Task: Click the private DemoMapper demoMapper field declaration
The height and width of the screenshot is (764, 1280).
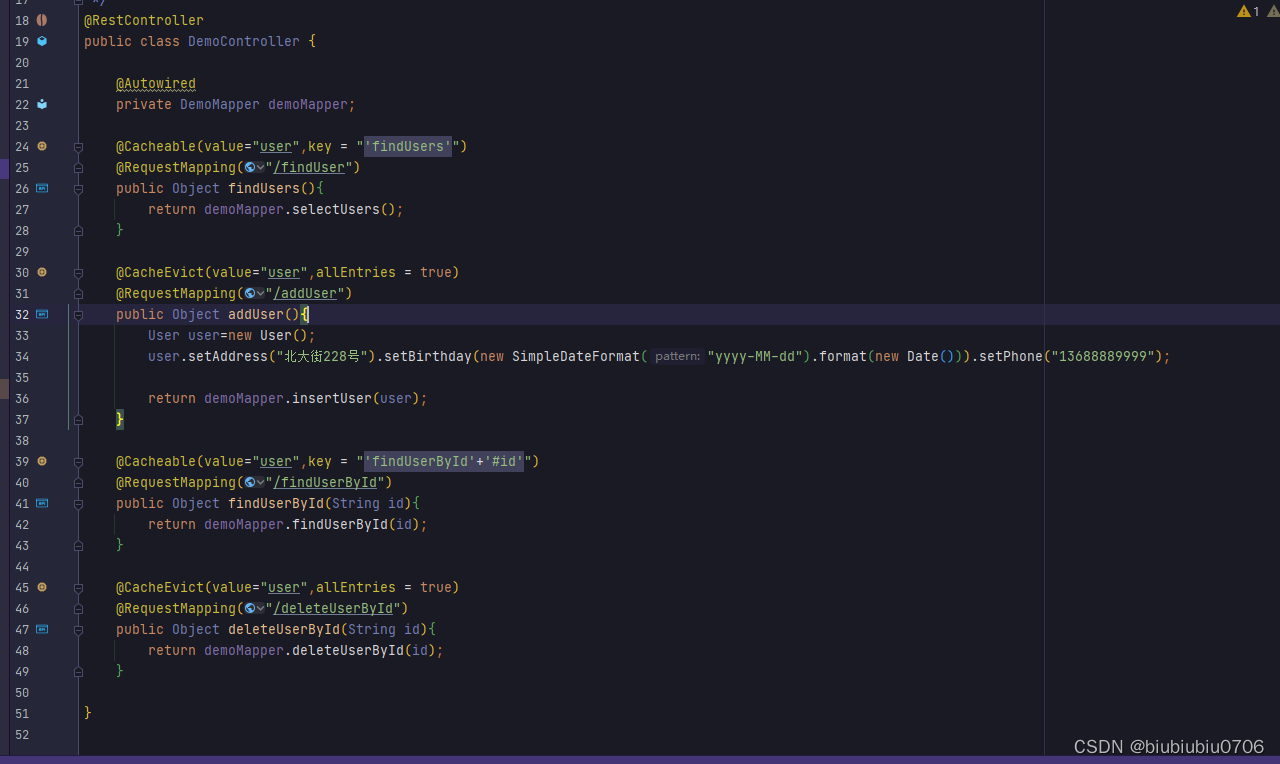Action: (236, 104)
